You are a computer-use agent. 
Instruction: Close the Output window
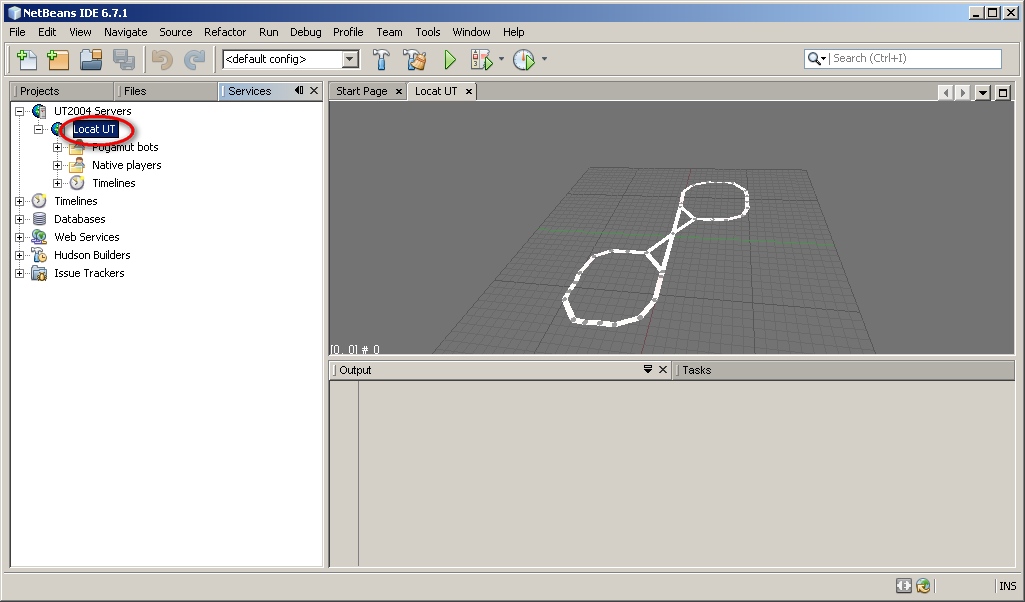point(663,369)
